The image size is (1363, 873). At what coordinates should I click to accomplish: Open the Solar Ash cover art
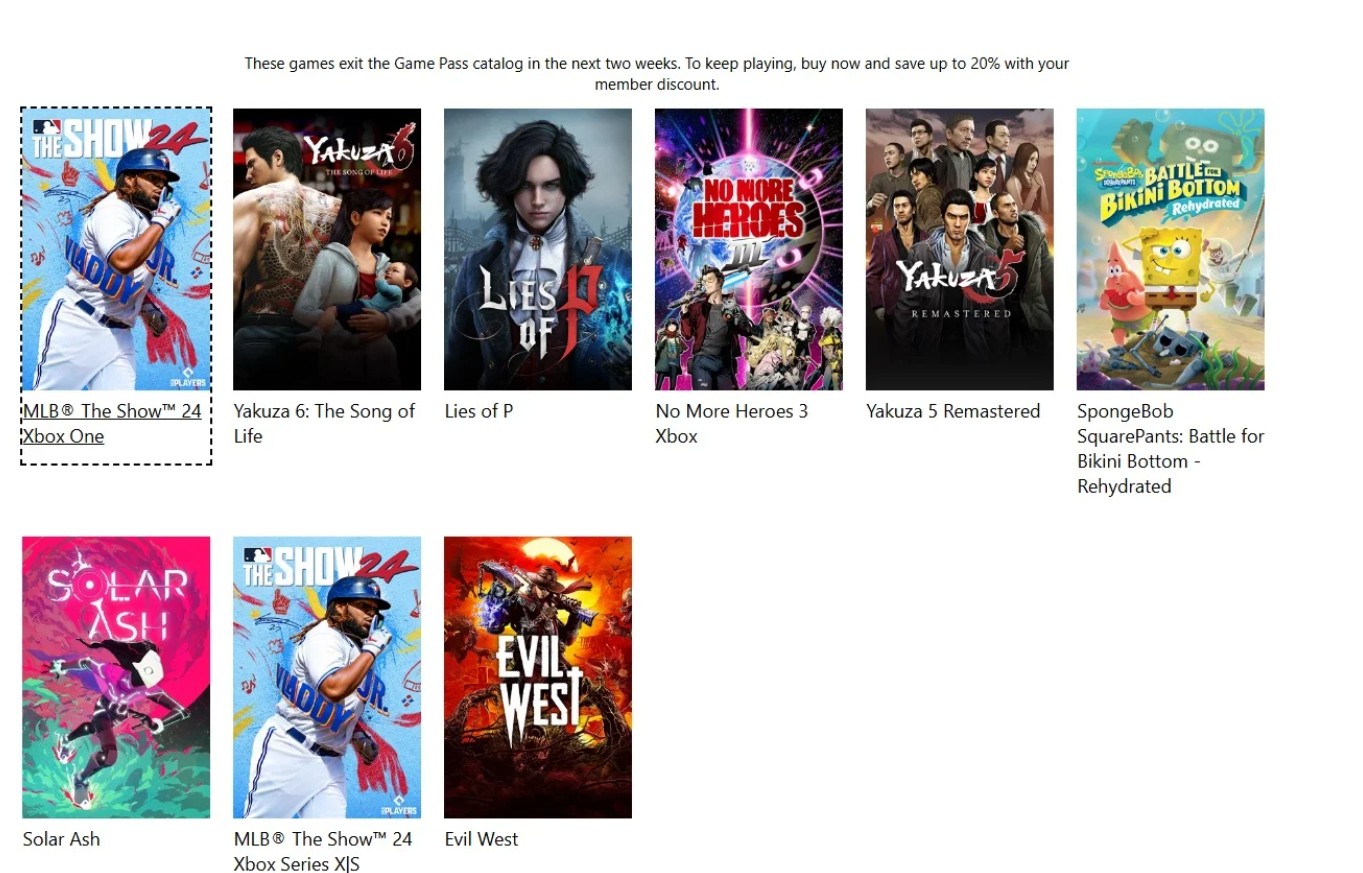[x=116, y=677]
